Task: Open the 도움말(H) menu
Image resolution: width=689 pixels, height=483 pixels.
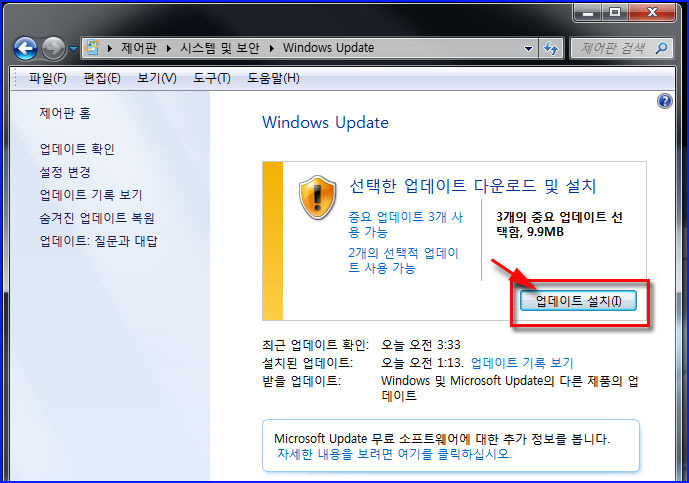Action: [273, 78]
